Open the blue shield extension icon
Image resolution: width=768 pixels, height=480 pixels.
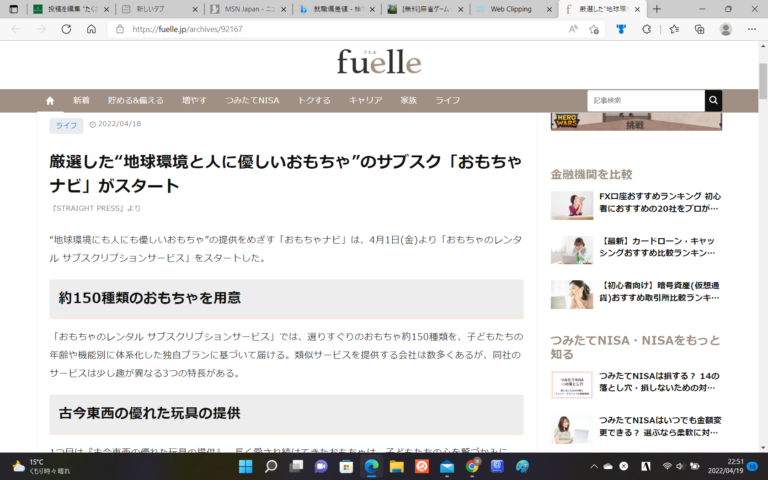[x=621, y=29]
